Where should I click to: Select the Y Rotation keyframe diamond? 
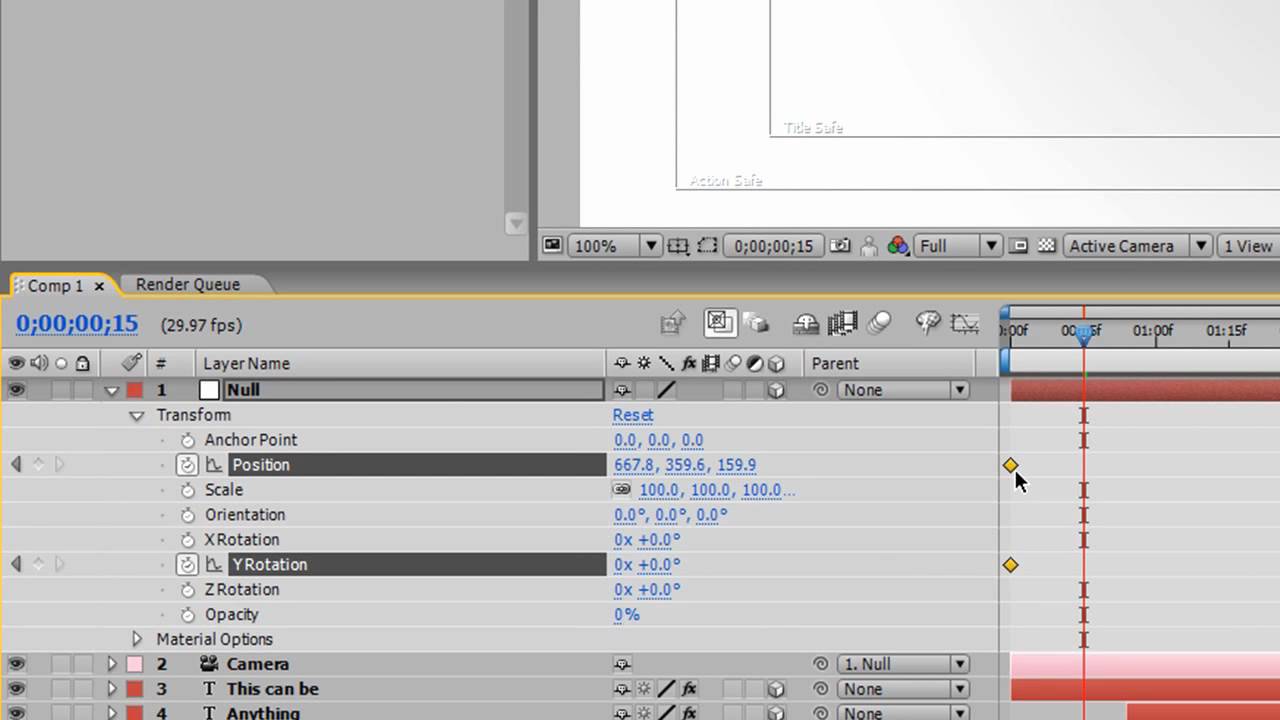(1010, 565)
